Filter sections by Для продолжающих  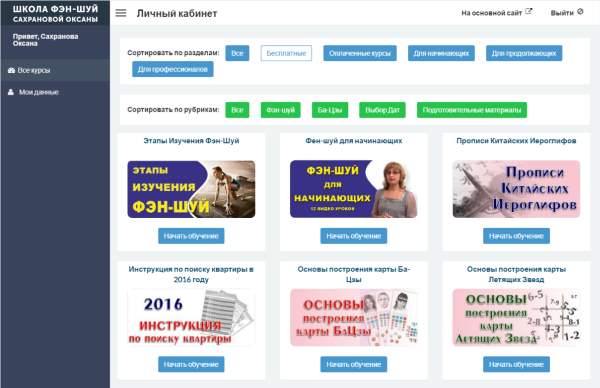coord(524,53)
